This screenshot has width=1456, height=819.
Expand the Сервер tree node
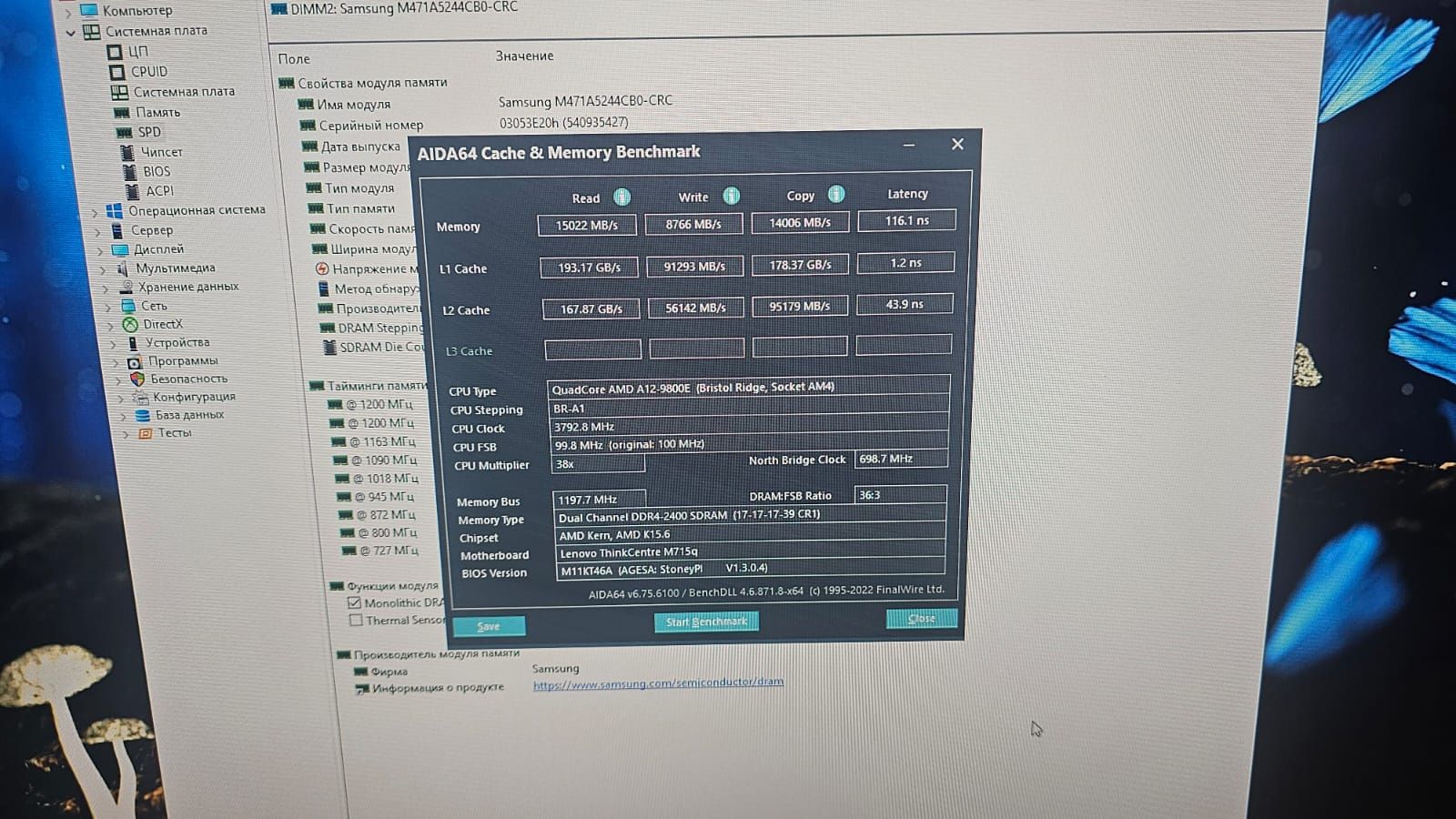click(x=97, y=231)
